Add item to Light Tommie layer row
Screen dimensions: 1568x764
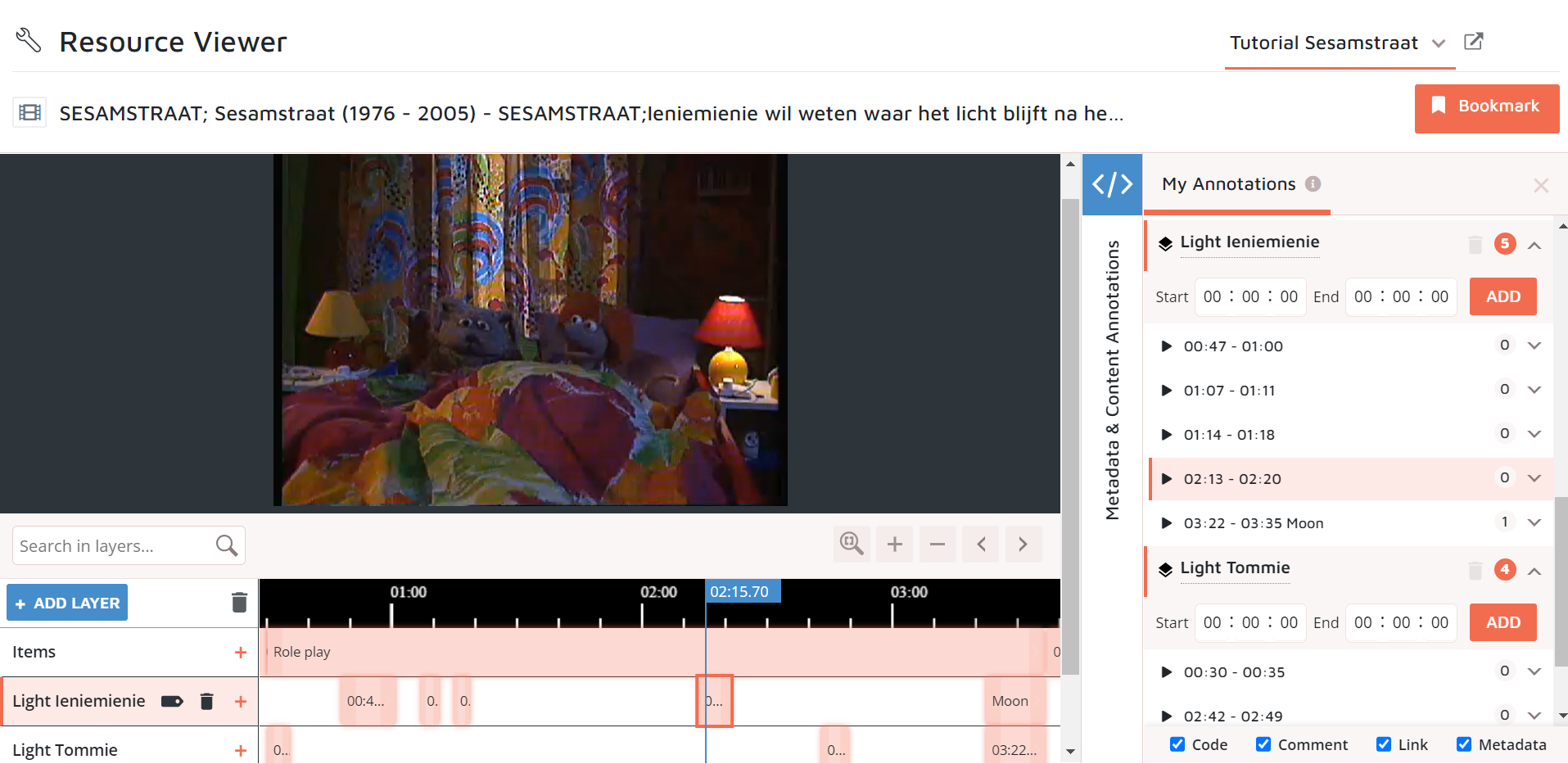241,750
